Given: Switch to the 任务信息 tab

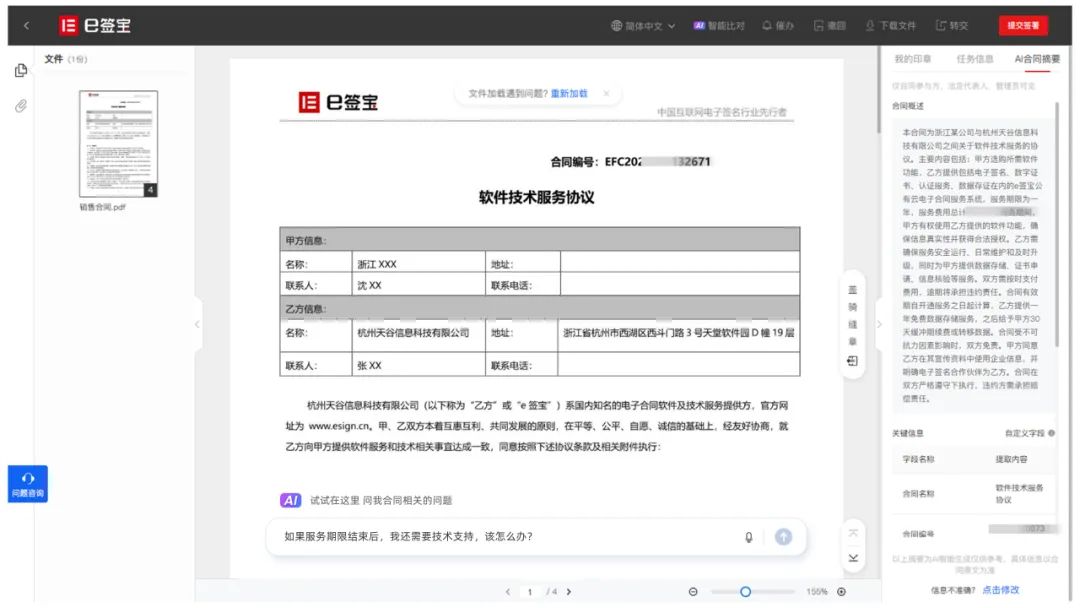Looking at the screenshot, I should point(974,59).
